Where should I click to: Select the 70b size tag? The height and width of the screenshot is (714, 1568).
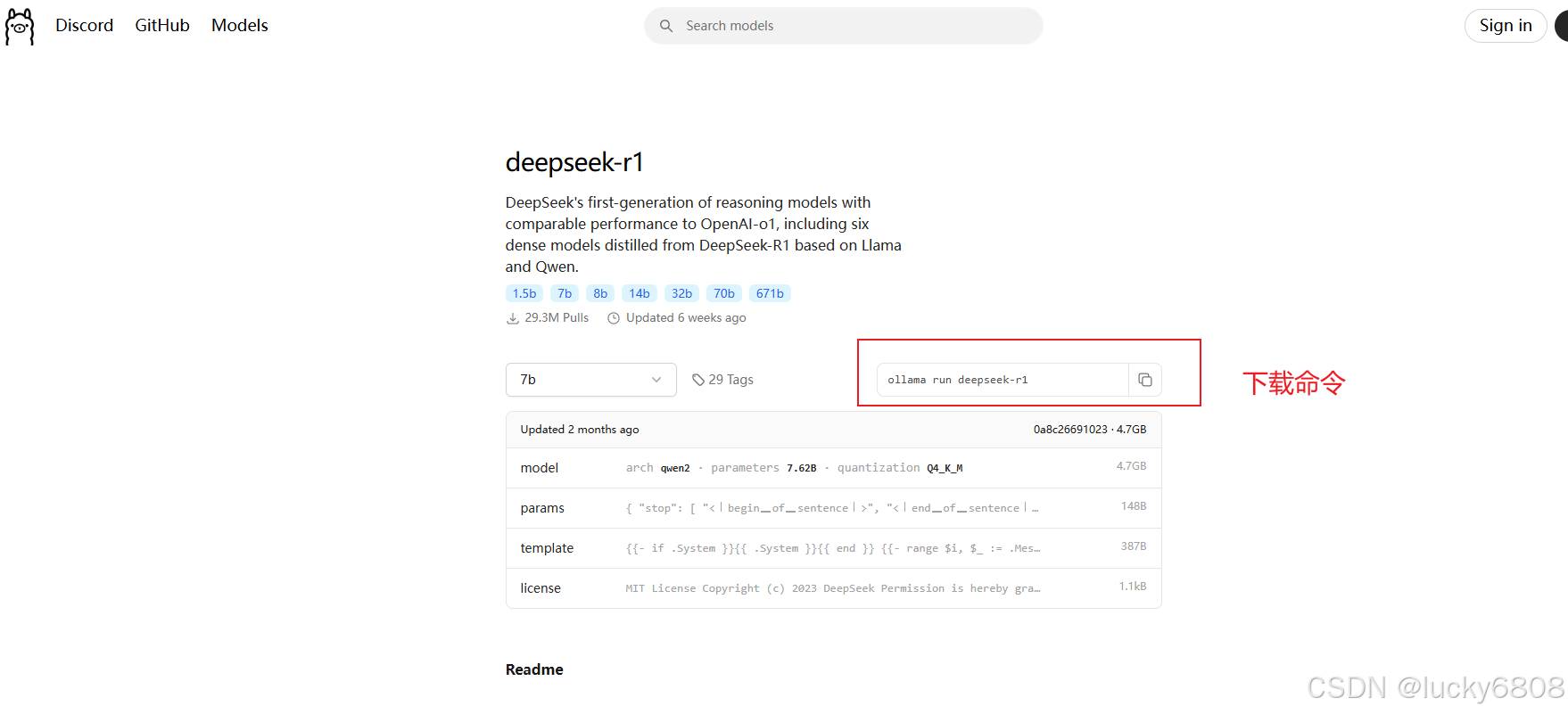[724, 293]
